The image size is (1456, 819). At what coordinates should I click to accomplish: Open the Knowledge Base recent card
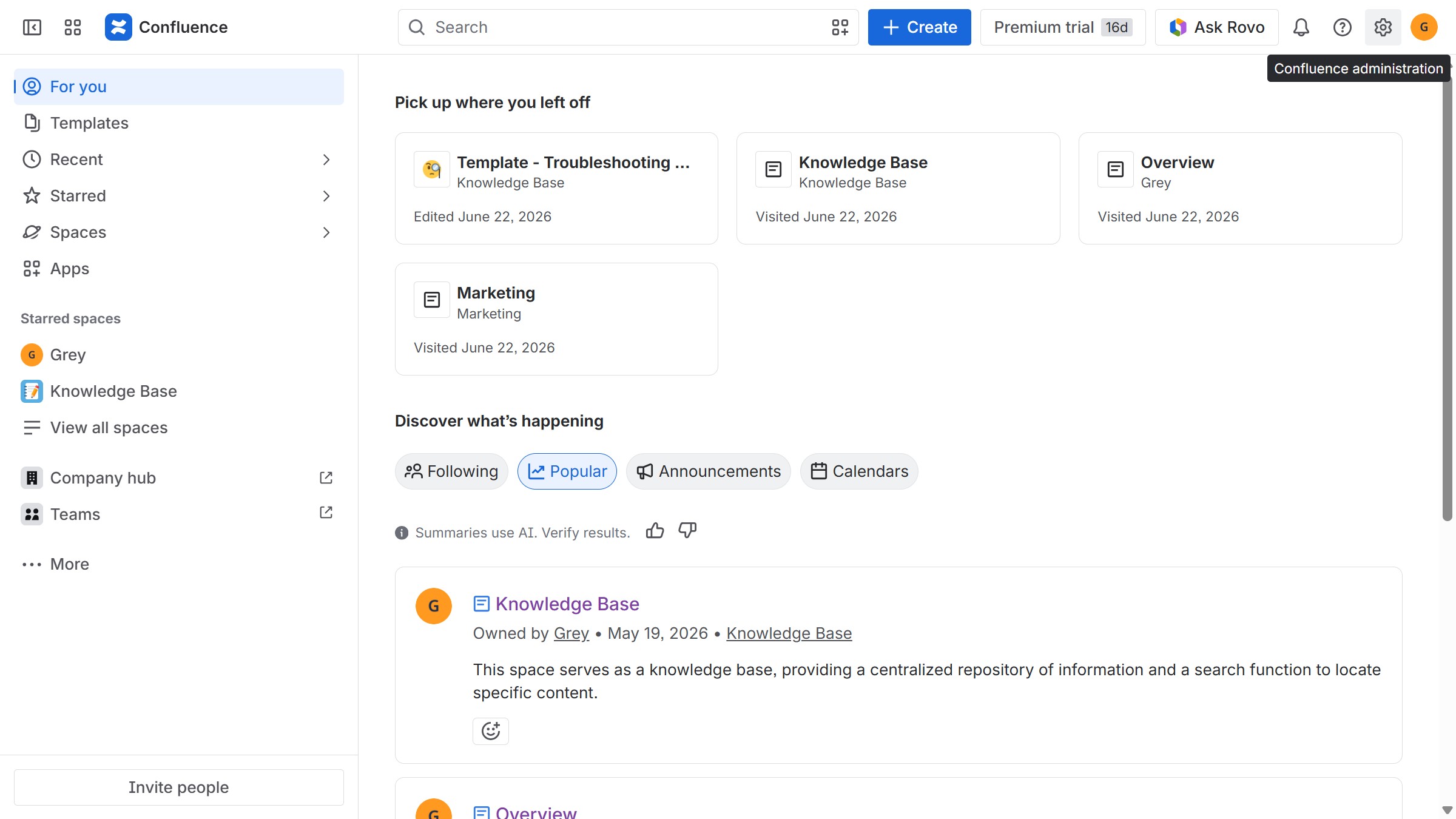[x=898, y=189]
